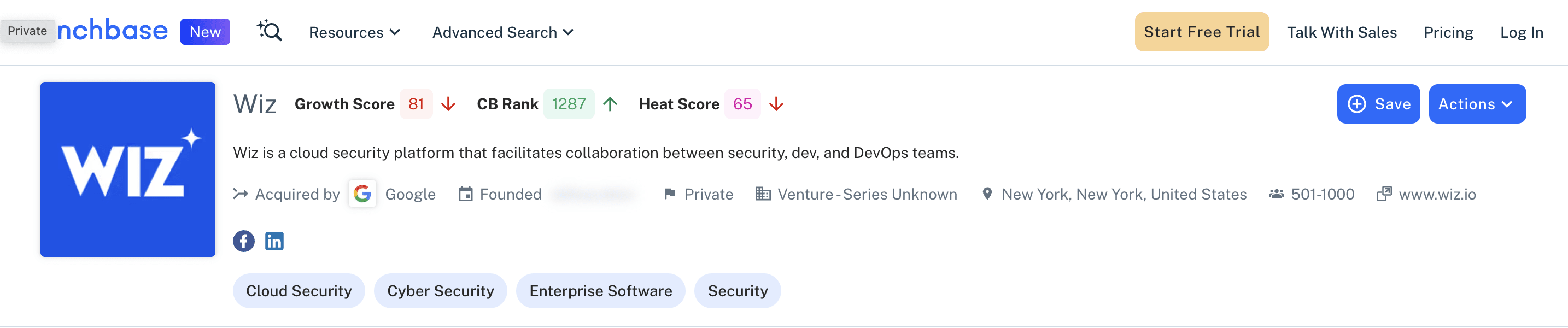Click the Google logo icon
This screenshot has height=328, width=1568.
362,194
